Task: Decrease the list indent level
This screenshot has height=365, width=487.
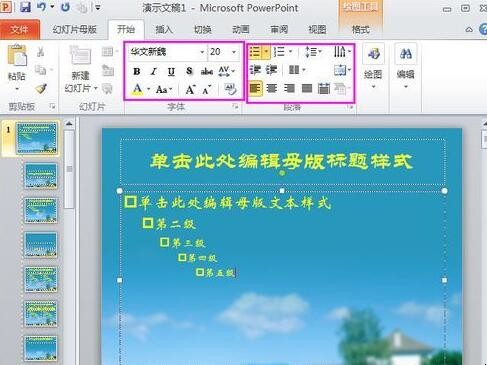Action: pos(255,70)
